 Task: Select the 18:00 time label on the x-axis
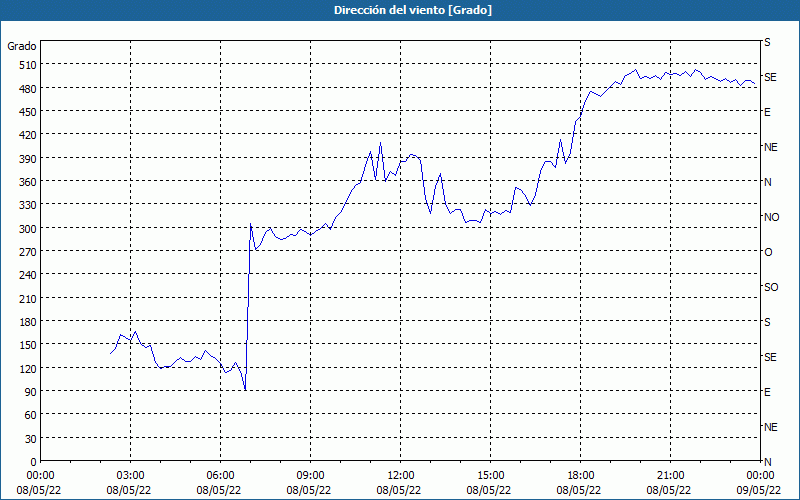[x=579, y=476]
